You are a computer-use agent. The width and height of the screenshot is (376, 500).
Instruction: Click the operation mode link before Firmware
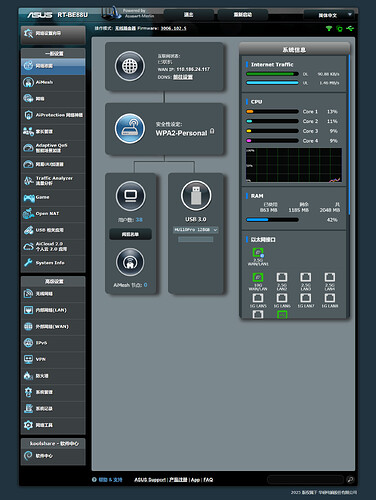125,28
